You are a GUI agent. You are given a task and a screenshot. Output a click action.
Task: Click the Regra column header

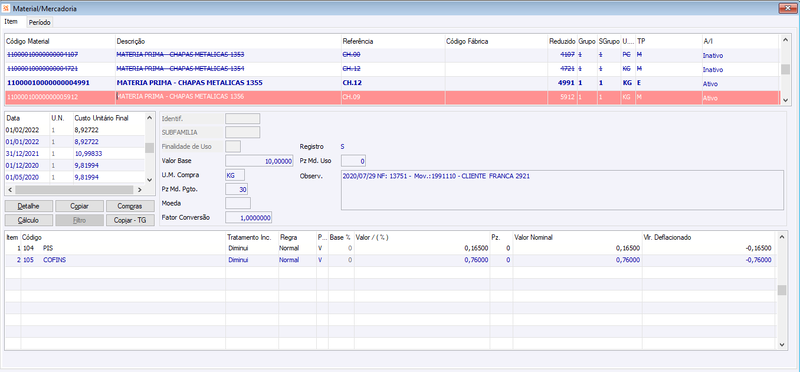pyautogui.click(x=297, y=237)
